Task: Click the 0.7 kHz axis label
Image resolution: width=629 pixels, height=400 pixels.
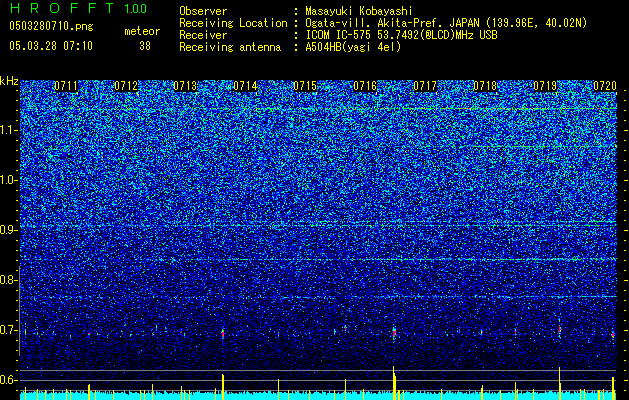Action: 9,330
